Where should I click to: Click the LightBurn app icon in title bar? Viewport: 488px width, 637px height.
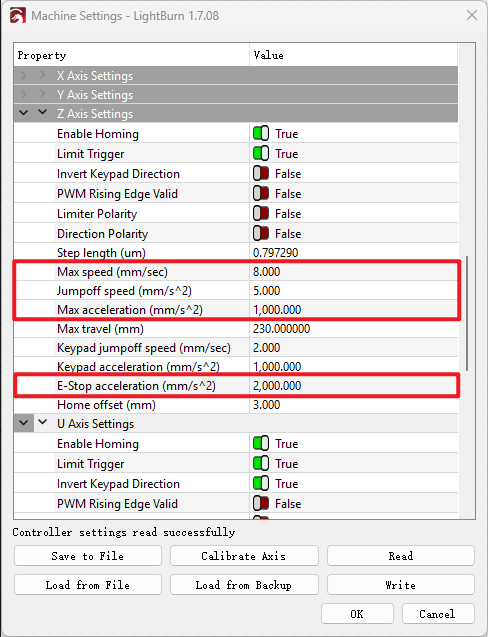point(17,16)
